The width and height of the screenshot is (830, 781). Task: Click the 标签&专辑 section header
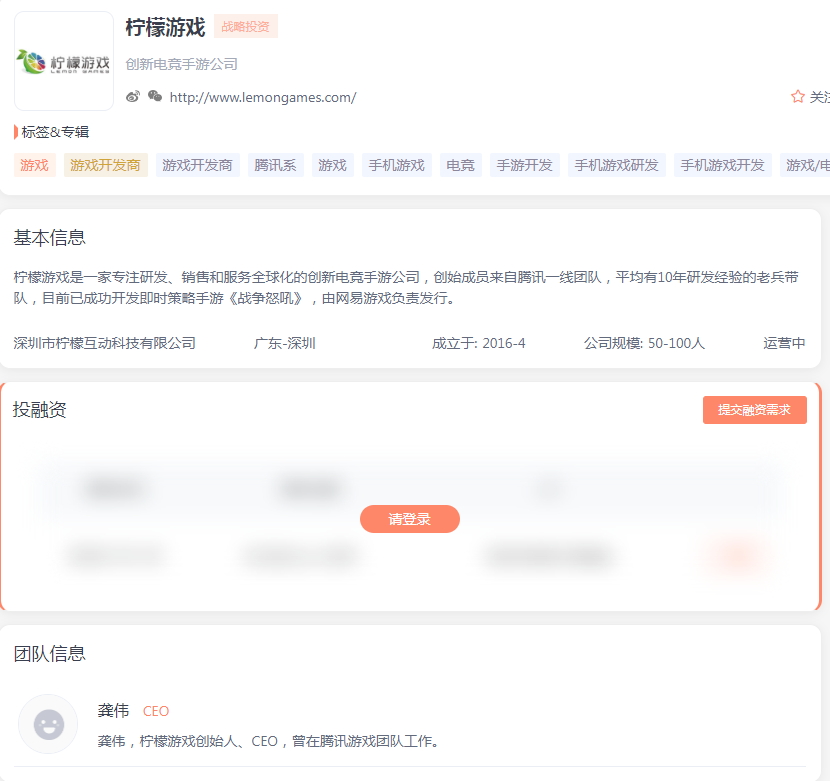[45, 131]
